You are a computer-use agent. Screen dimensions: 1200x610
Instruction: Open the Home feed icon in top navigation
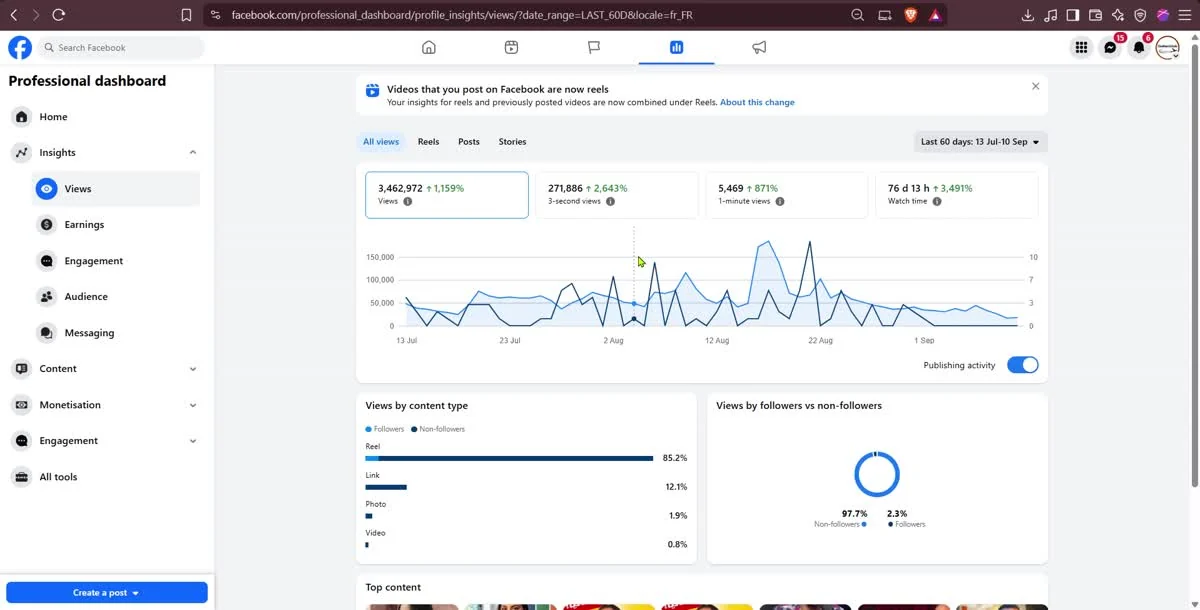(429, 47)
